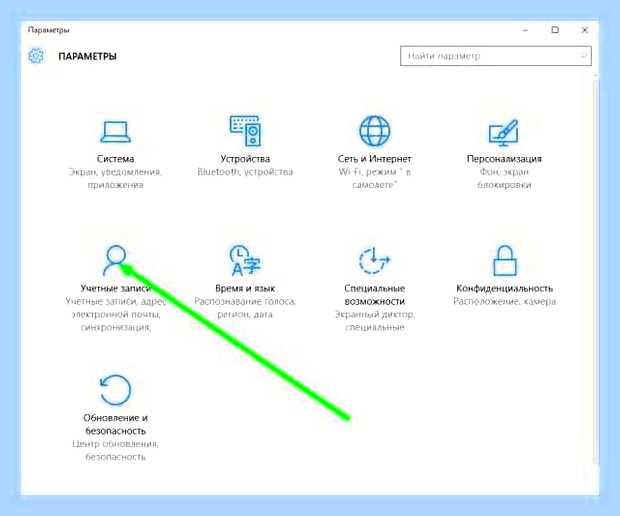The height and width of the screenshot is (516, 620).
Task: Click the 'Bluetooth, устройства' description
Action: [245, 172]
